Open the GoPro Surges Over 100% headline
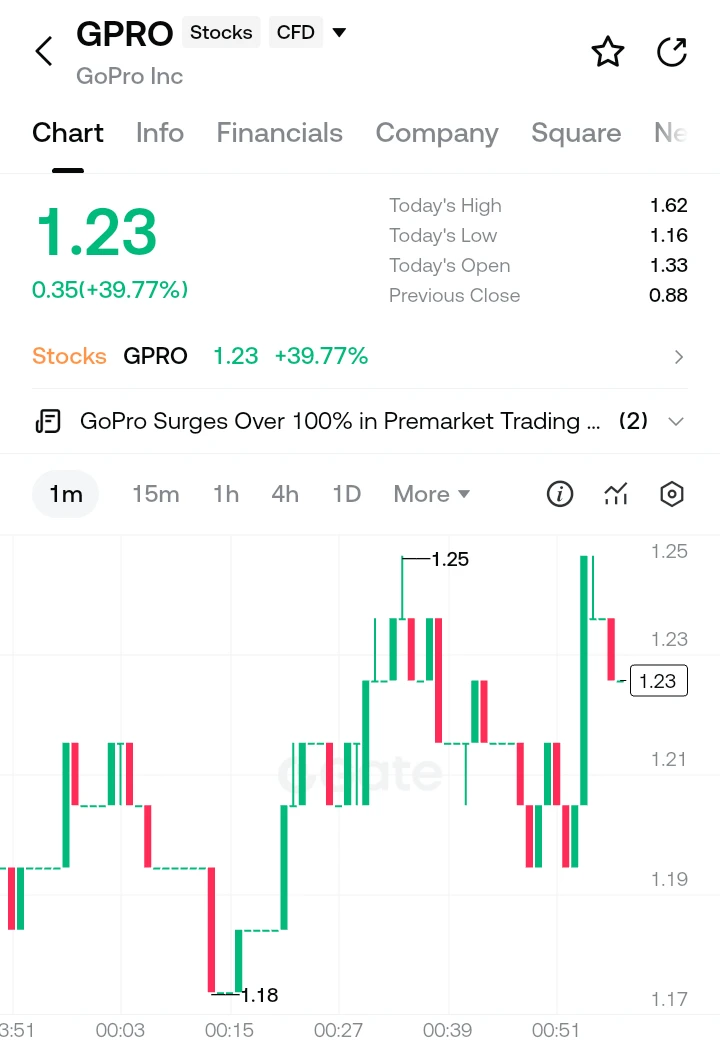This screenshot has height=1044, width=720. click(340, 421)
